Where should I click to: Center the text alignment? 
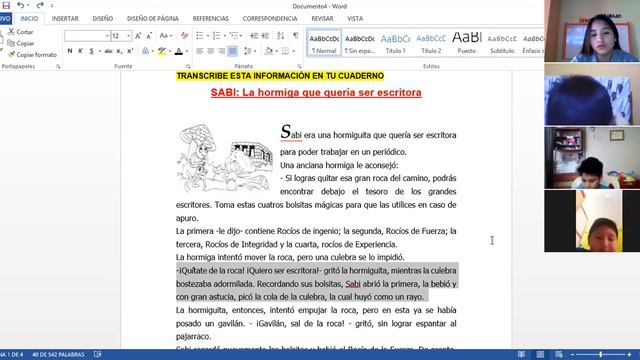pos(211,51)
